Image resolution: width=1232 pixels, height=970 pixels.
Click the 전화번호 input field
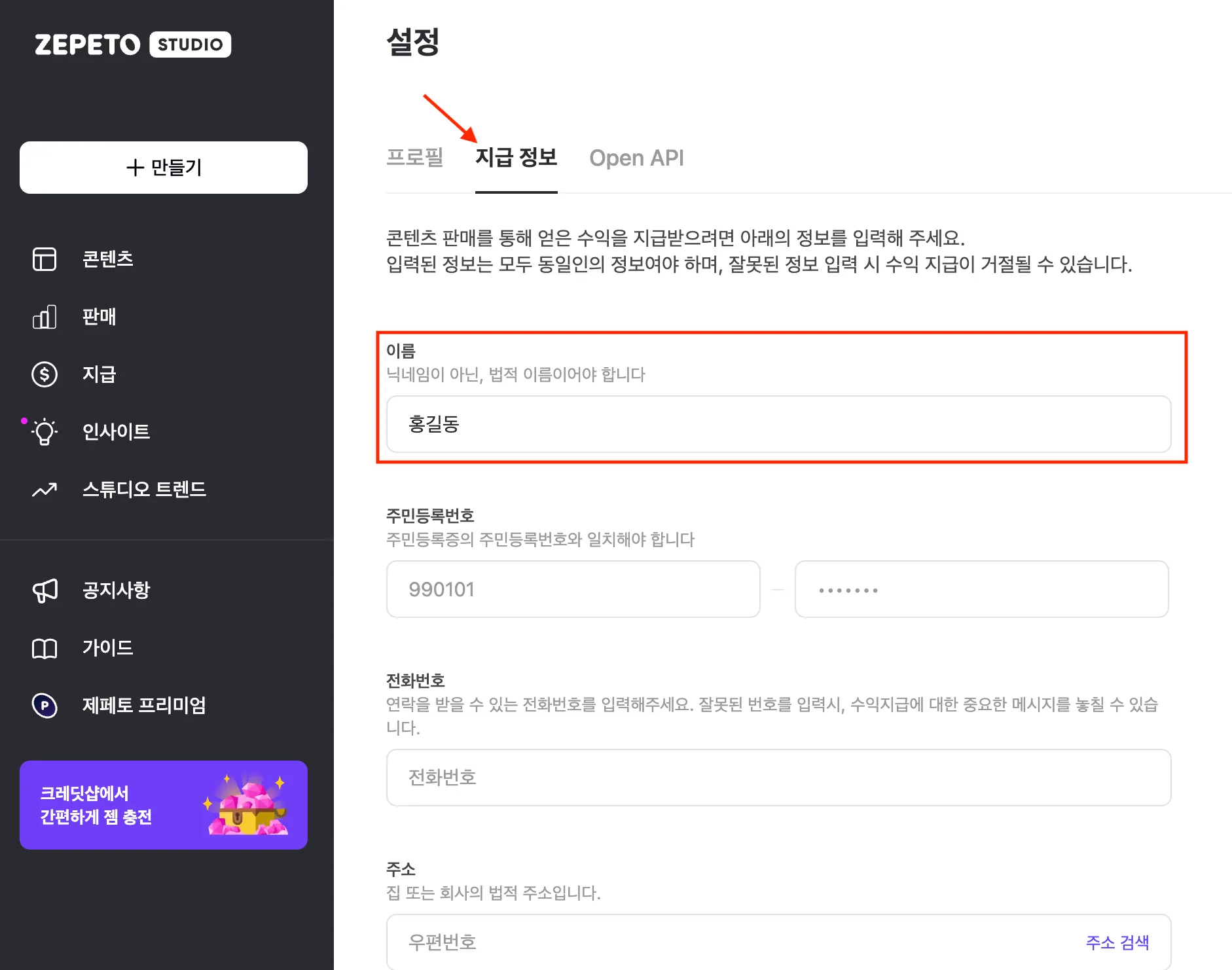pos(778,778)
